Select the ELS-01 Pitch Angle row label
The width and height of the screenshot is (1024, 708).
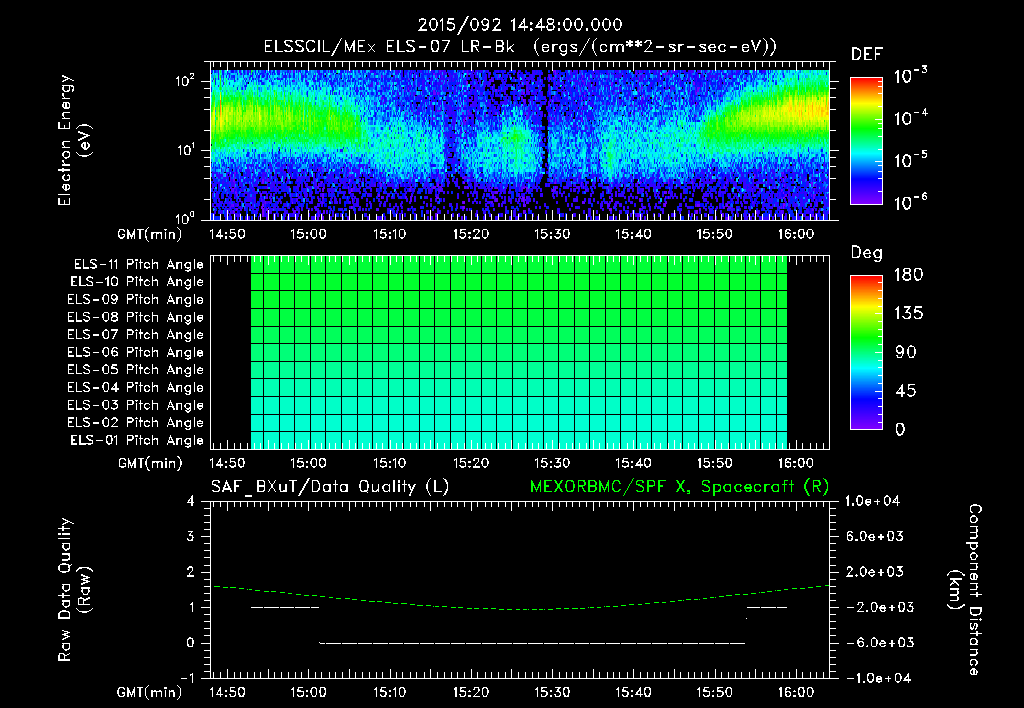tap(137, 440)
